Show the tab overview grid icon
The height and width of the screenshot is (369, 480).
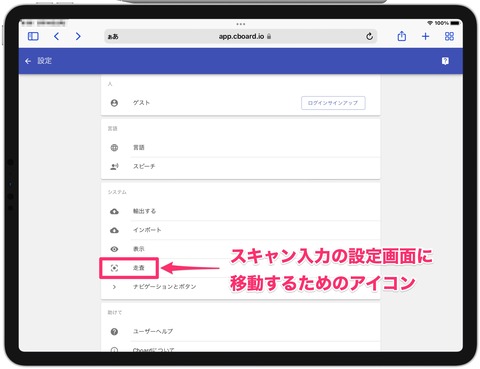point(449,36)
